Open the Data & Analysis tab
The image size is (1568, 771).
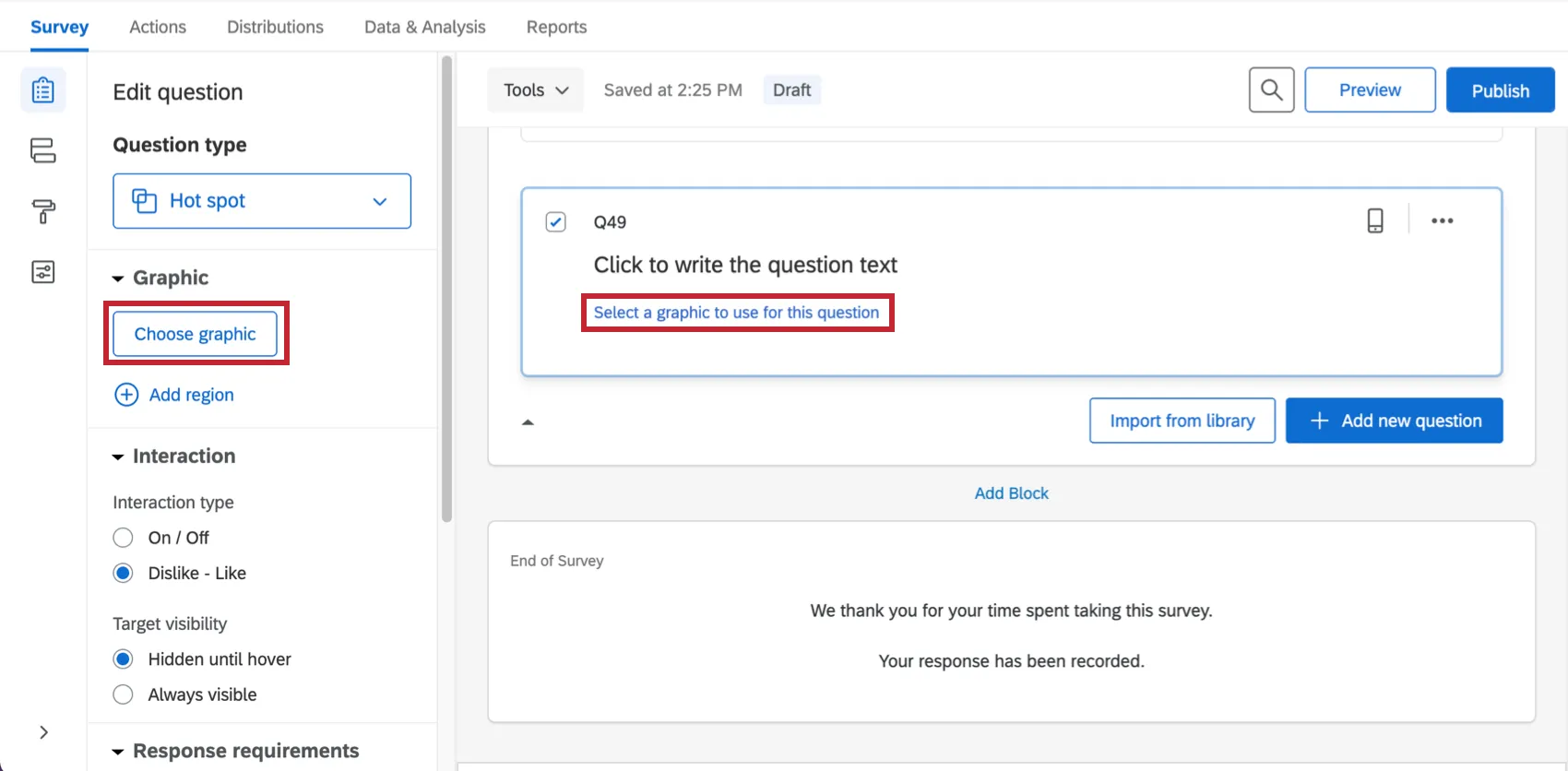click(424, 27)
